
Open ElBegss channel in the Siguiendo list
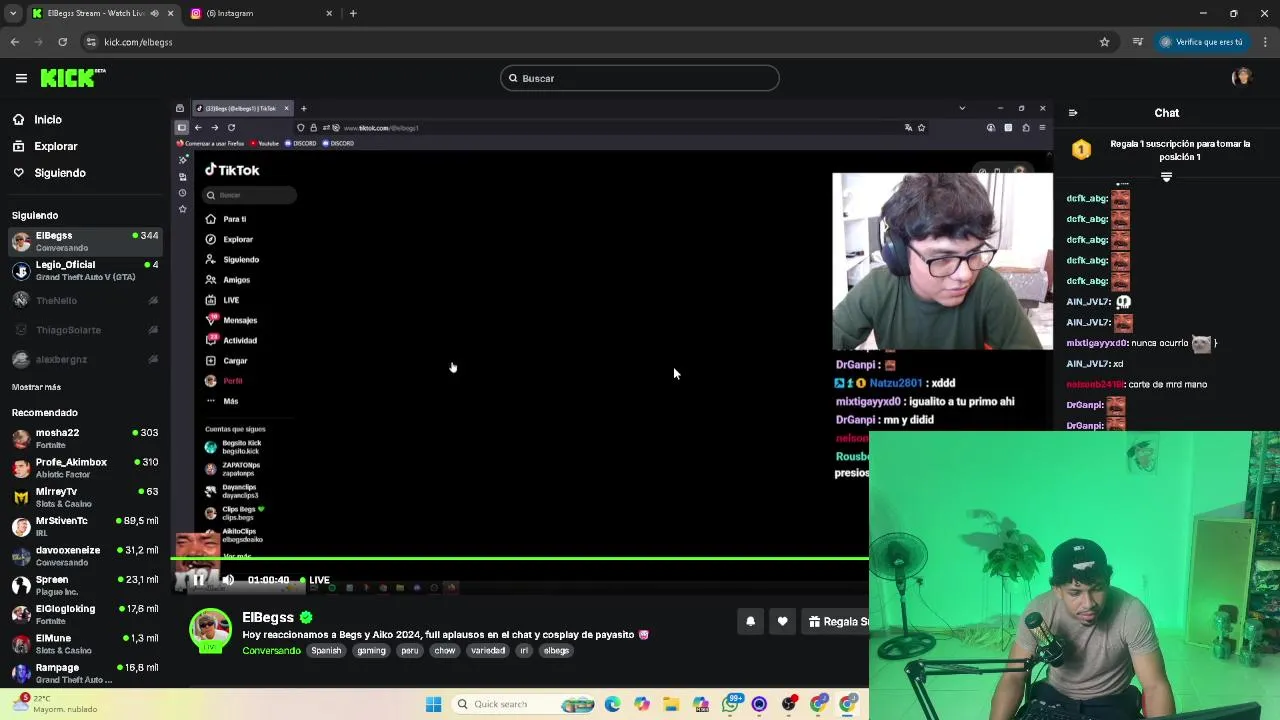click(x=85, y=241)
